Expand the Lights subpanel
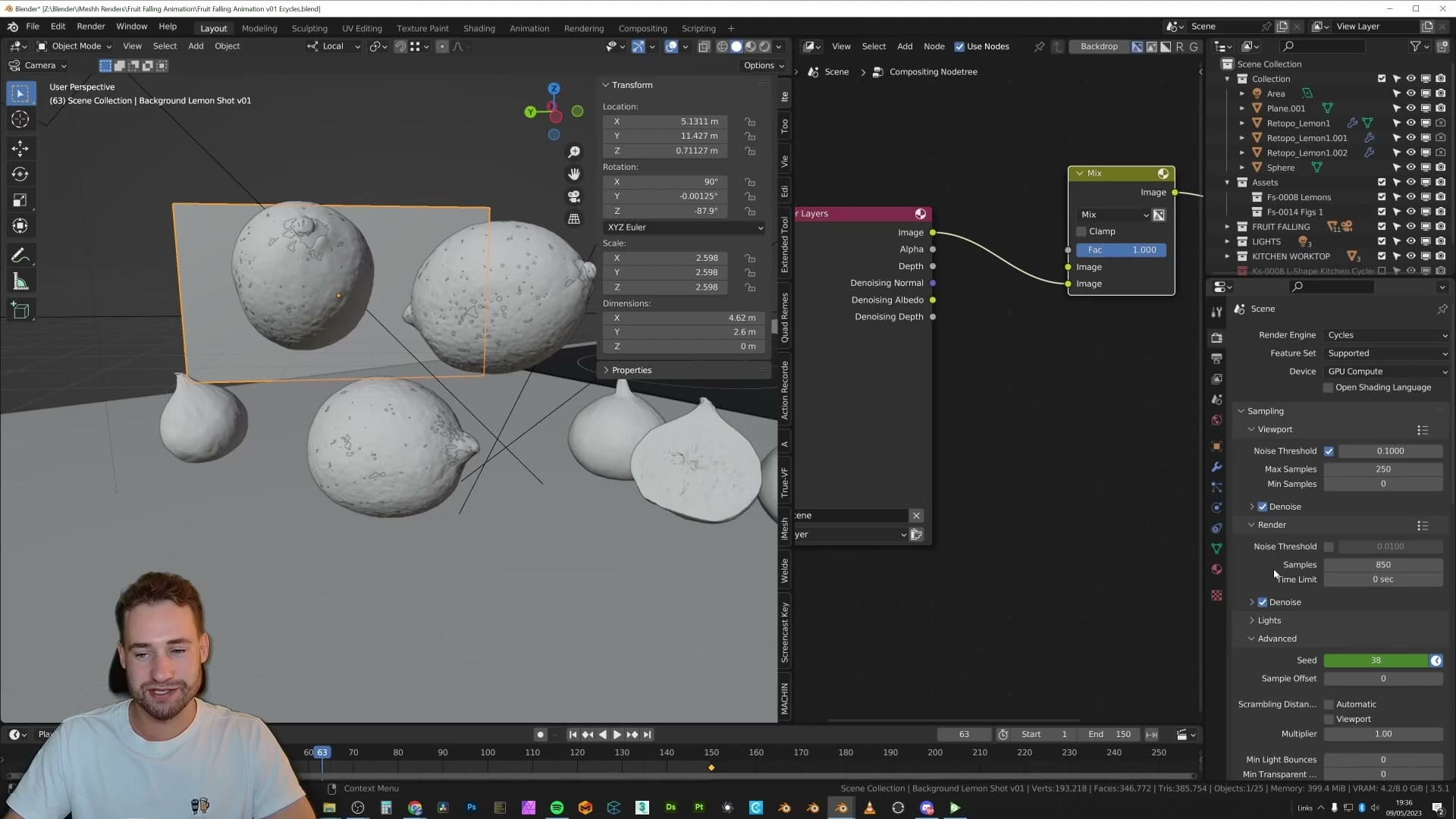The width and height of the screenshot is (1456, 819). 1269,620
